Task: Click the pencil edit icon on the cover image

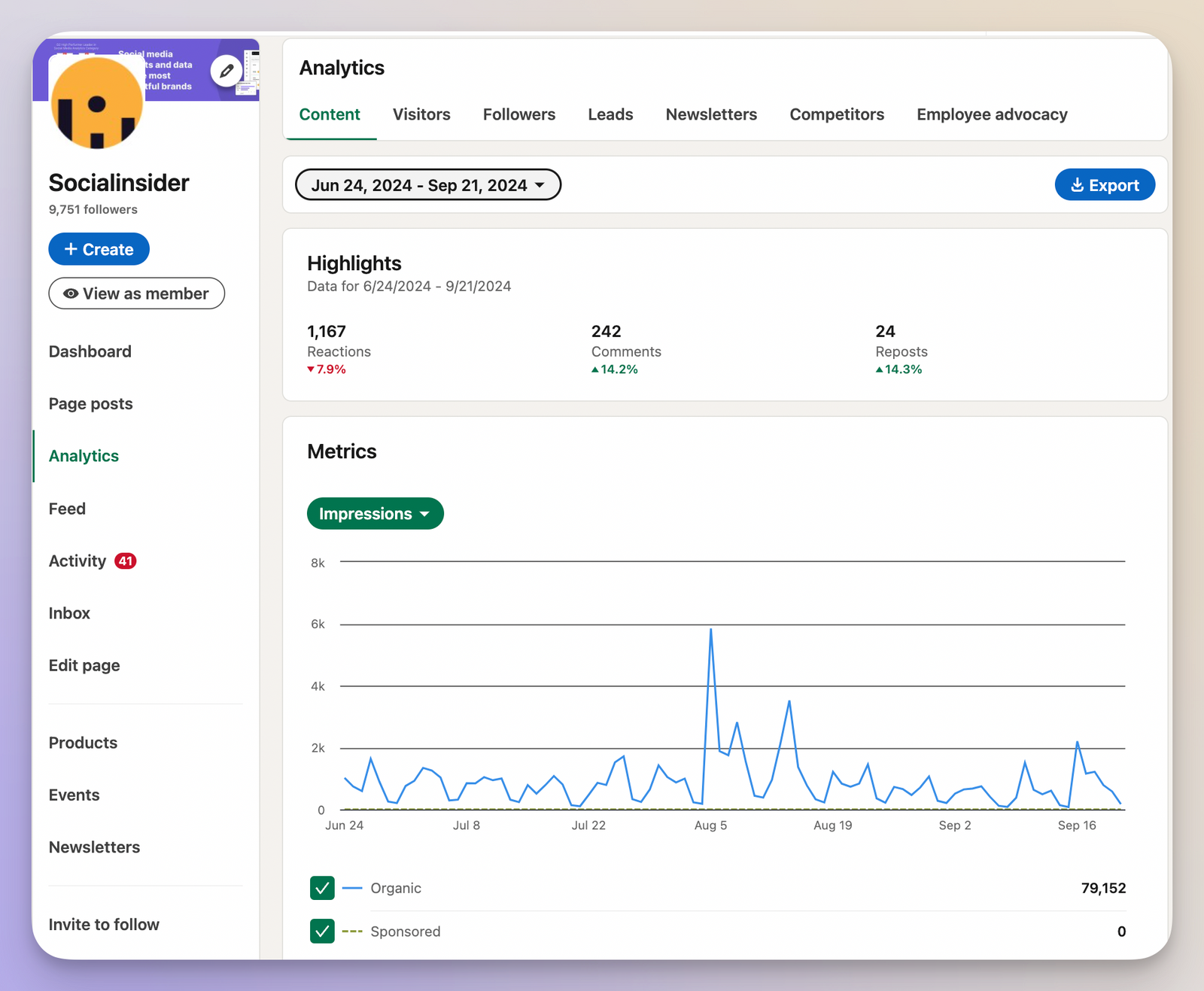Action: pyautogui.click(x=226, y=71)
